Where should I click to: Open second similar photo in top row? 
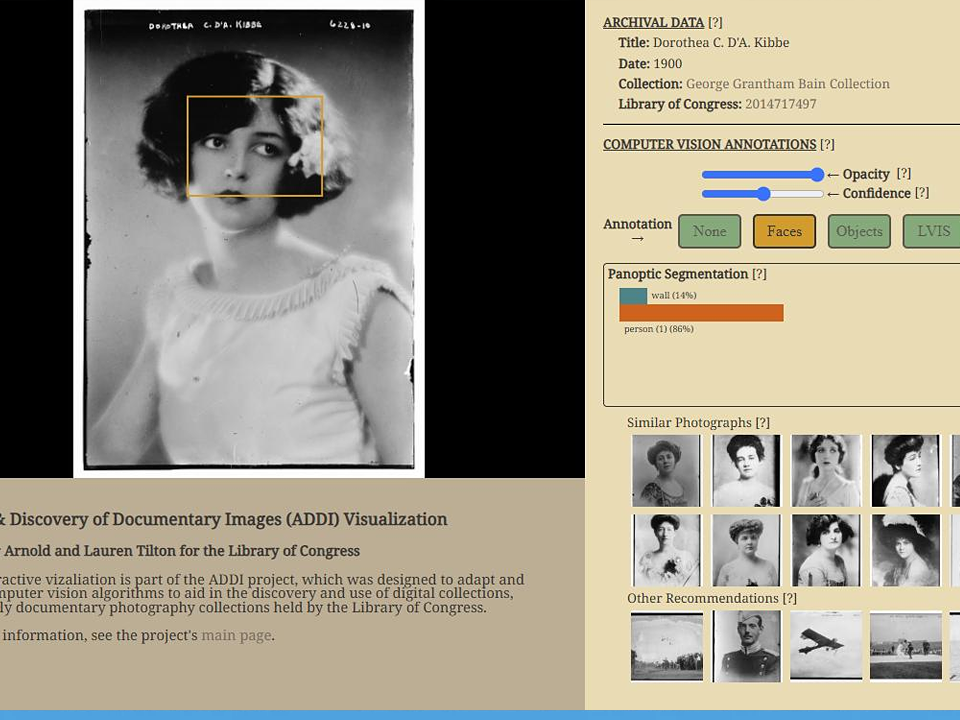tap(746, 471)
